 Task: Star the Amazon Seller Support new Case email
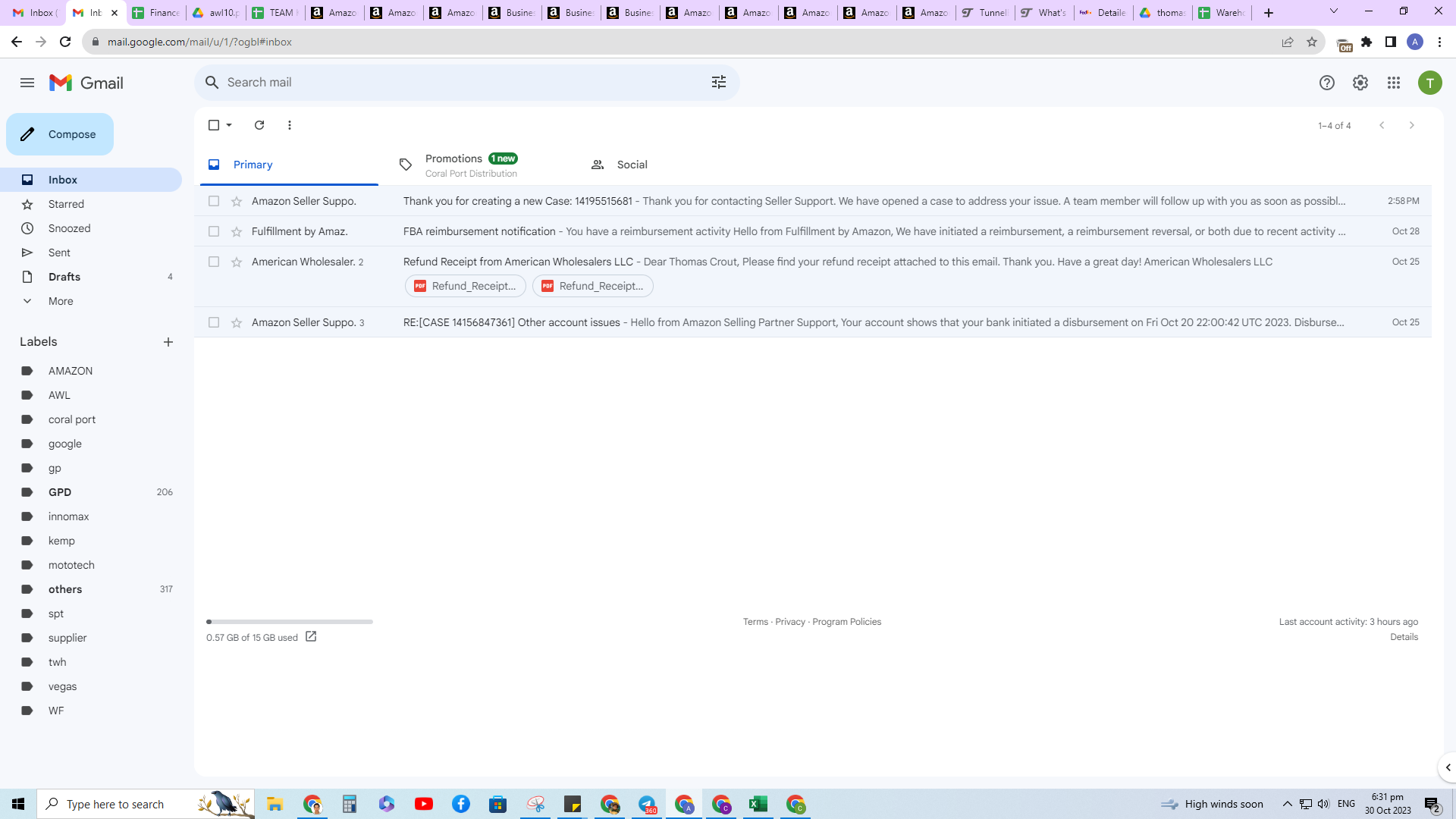(237, 201)
